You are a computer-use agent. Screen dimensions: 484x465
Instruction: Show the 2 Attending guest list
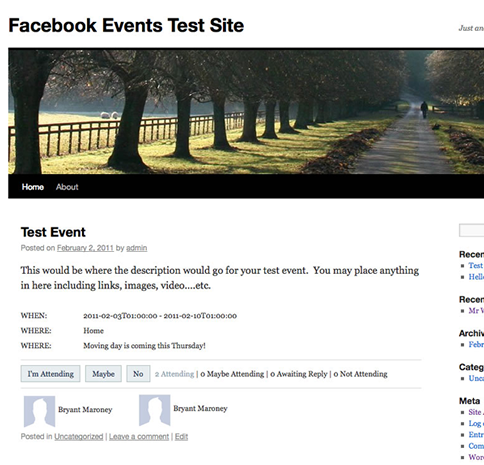(x=174, y=374)
